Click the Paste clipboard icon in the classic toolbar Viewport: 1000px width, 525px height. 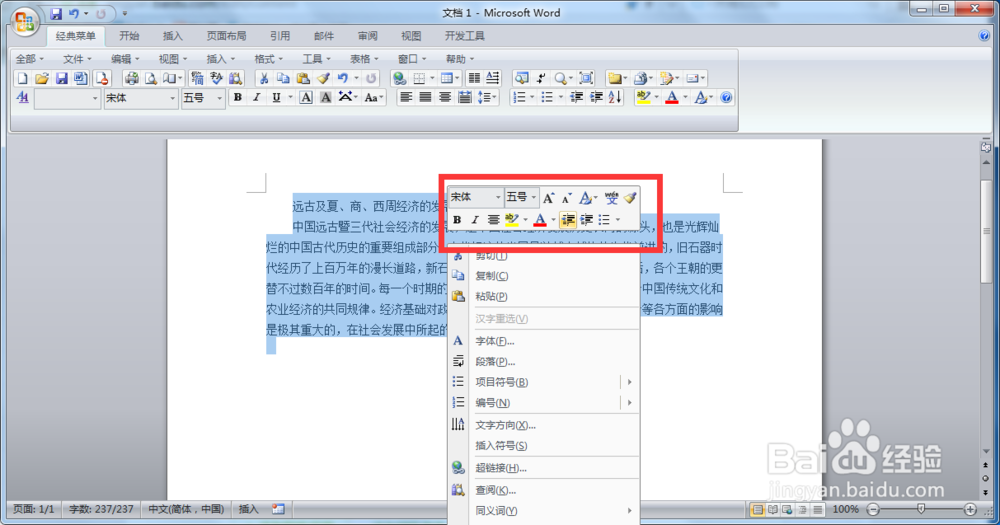304,78
